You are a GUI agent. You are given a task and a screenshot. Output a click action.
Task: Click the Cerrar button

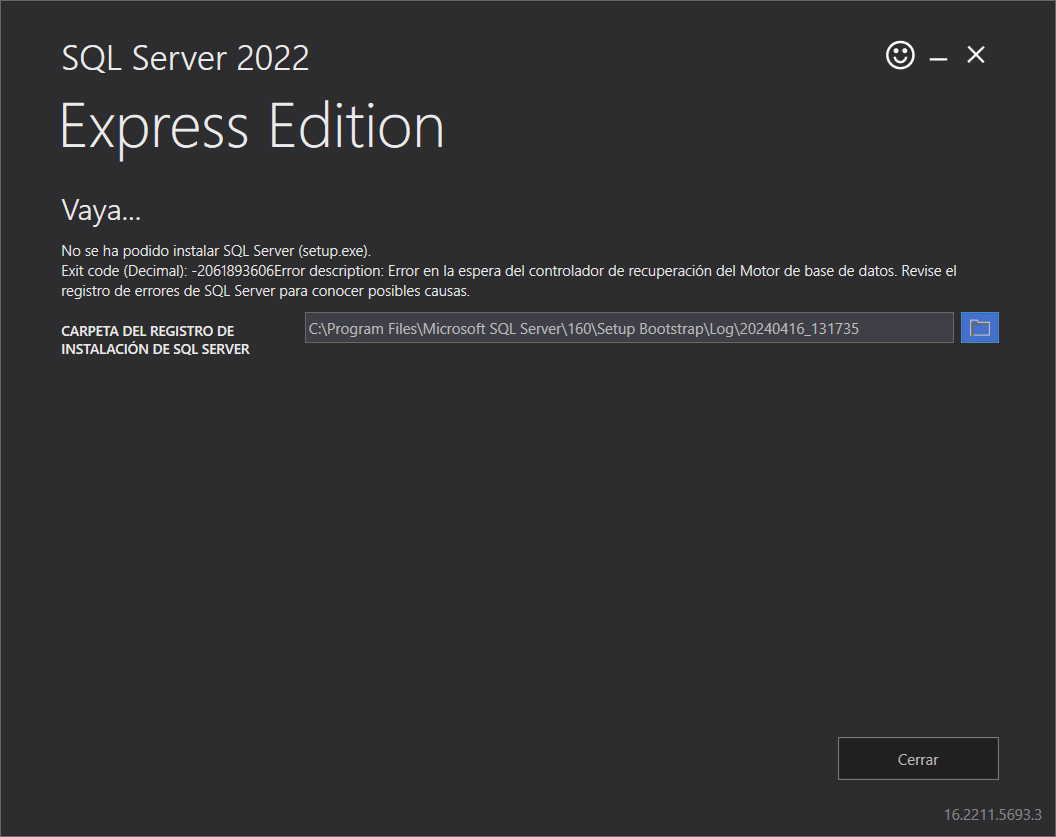pyautogui.click(x=918, y=759)
